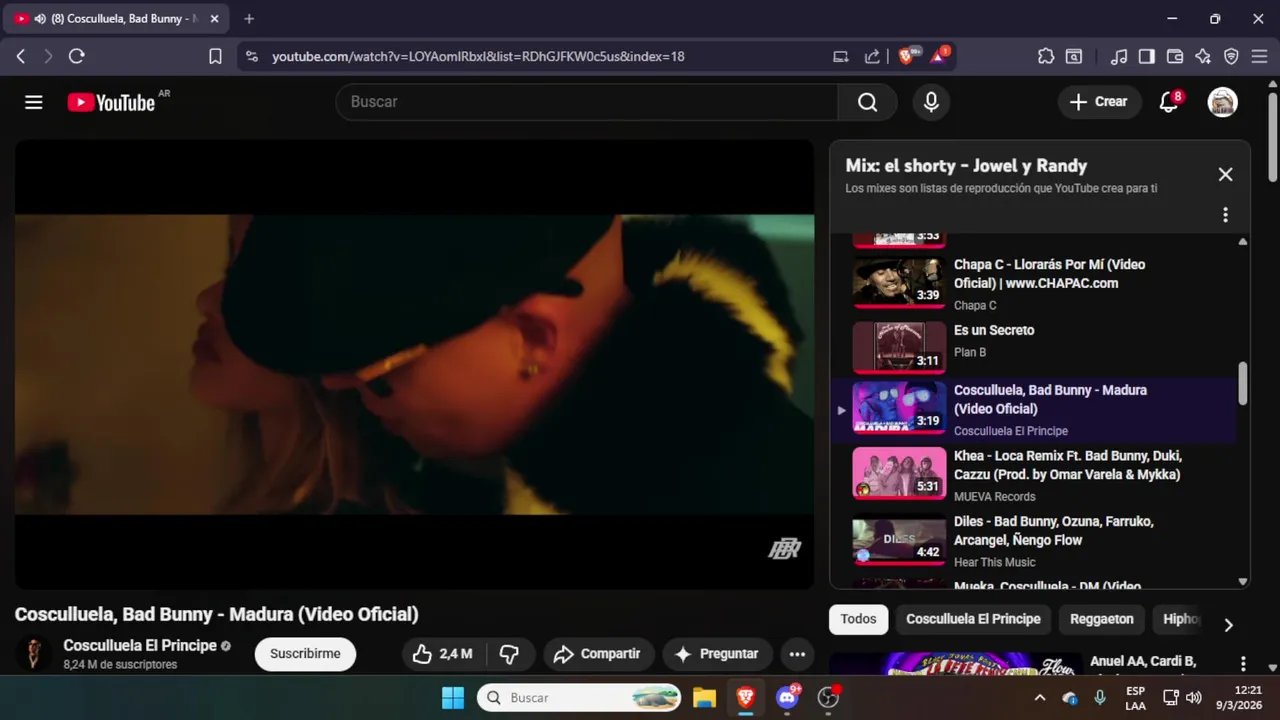
Task: View site information icon in address bar
Action: (251, 57)
